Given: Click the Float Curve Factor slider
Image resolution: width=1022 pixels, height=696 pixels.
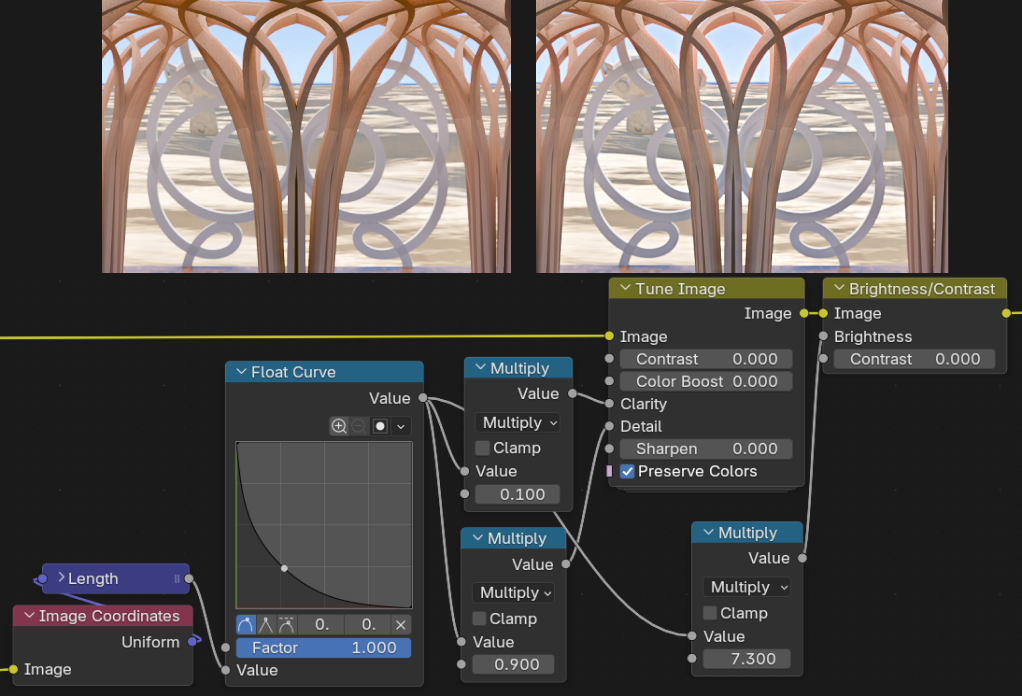Looking at the screenshot, I should 323,648.
